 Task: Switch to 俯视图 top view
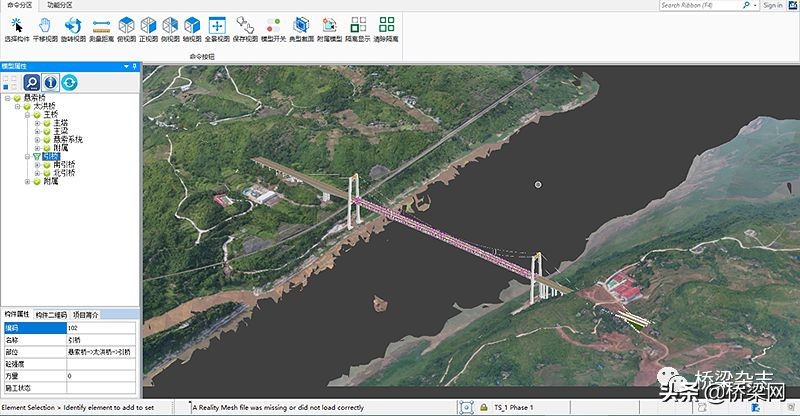[x=126, y=25]
